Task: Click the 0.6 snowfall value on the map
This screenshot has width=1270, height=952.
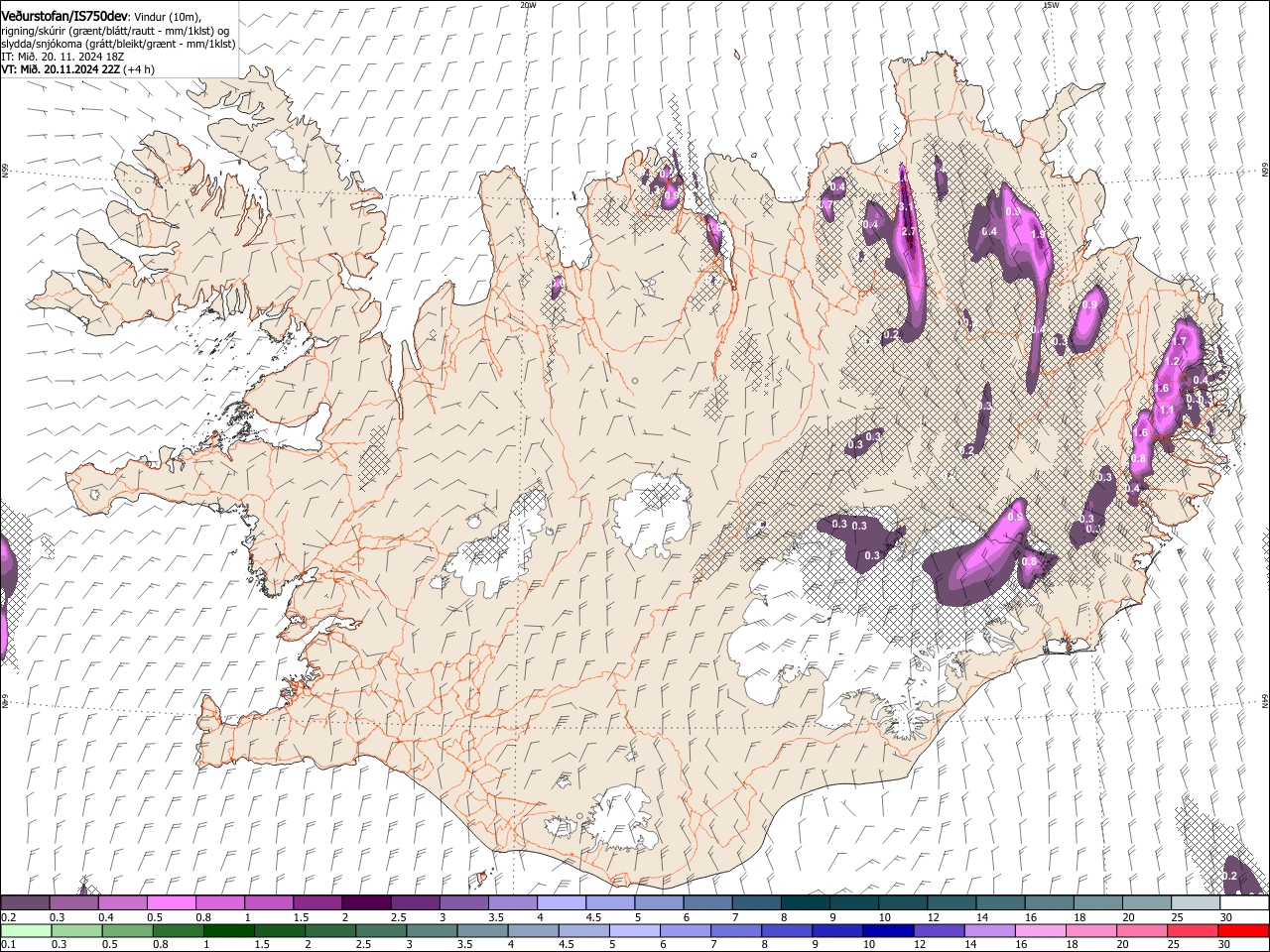Action: (x=1029, y=562)
